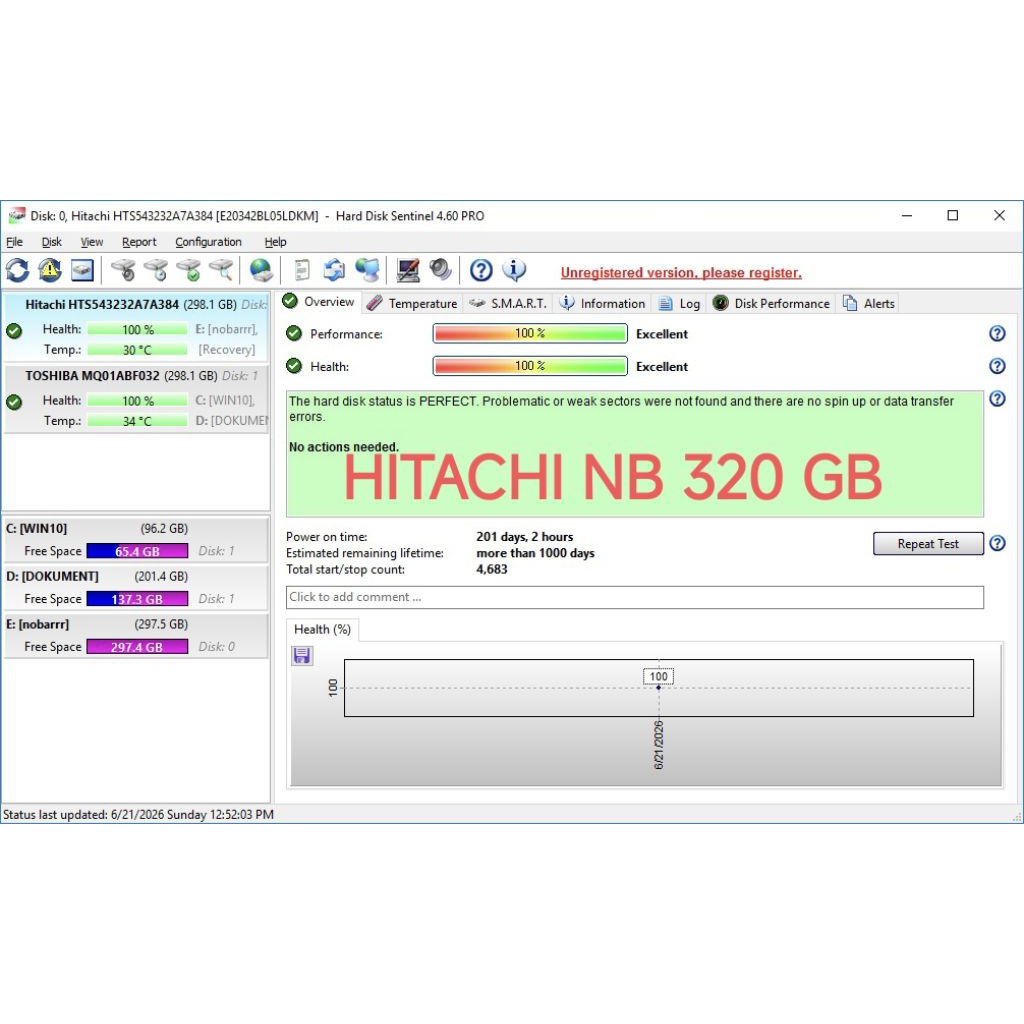Open the Disk menu
Screen dimensions: 1024x1024
[x=52, y=242]
